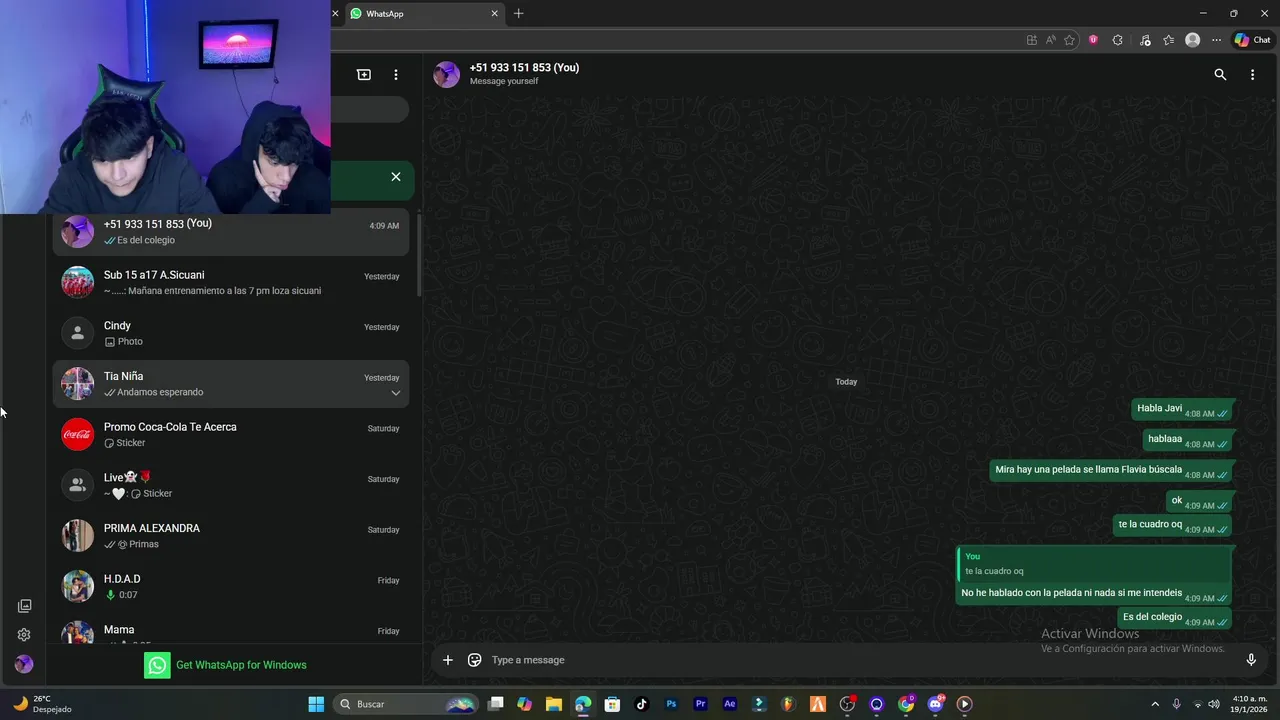Open the Favorites list icon
The width and height of the screenshot is (1280, 720).
(1169, 40)
